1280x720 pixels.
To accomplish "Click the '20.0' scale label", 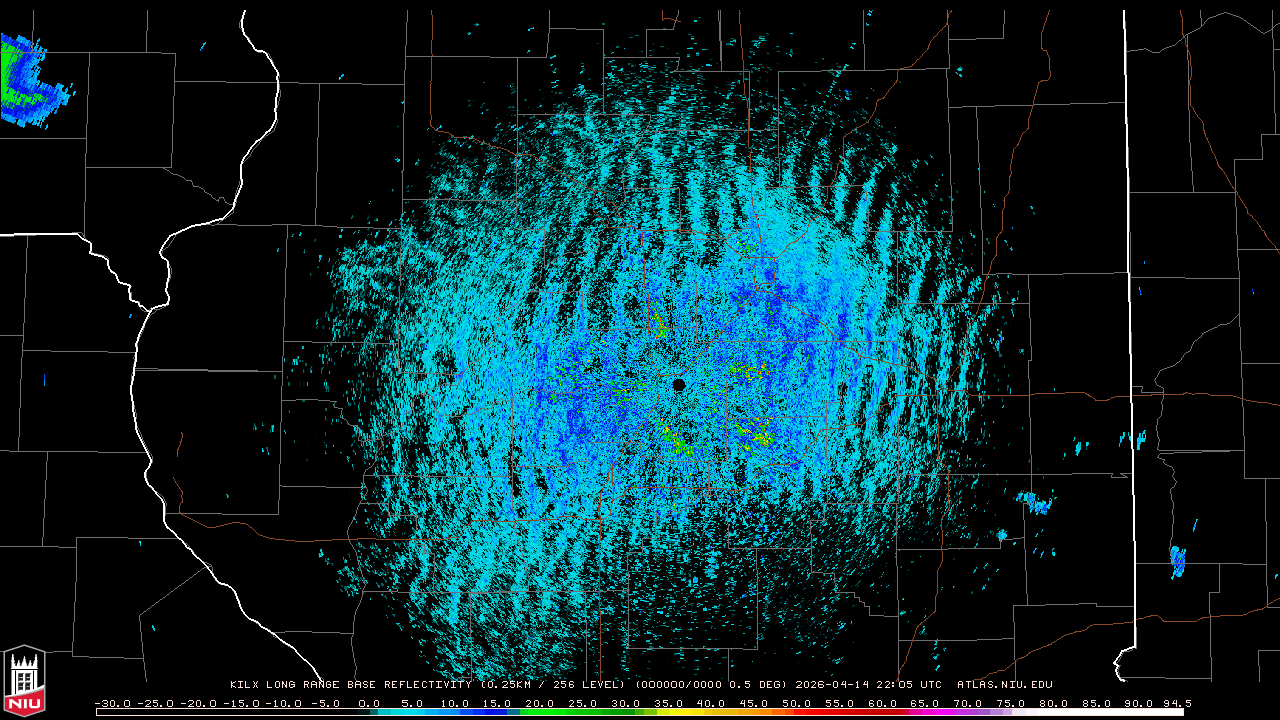I will point(541,703).
